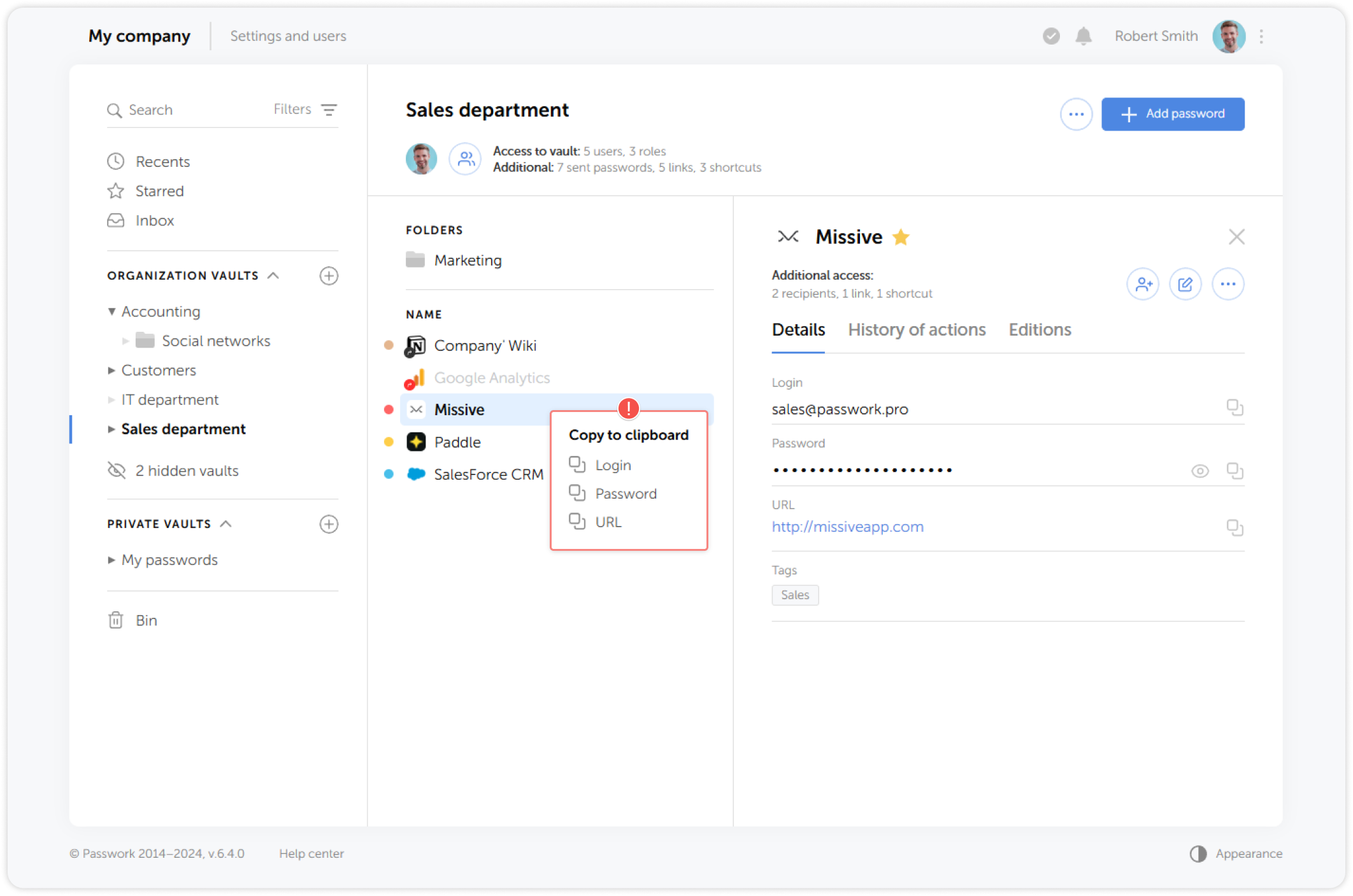The height and width of the screenshot is (896, 1353).
Task: Reveal password with eye icon
Action: click(x=1199, y=471)
